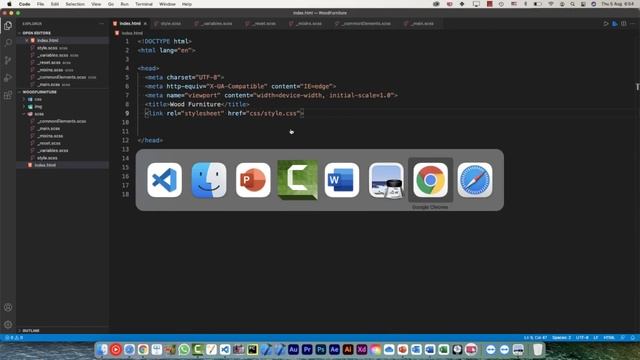Switch to the _commonElements.scss tab

click(x=366, y=24)
